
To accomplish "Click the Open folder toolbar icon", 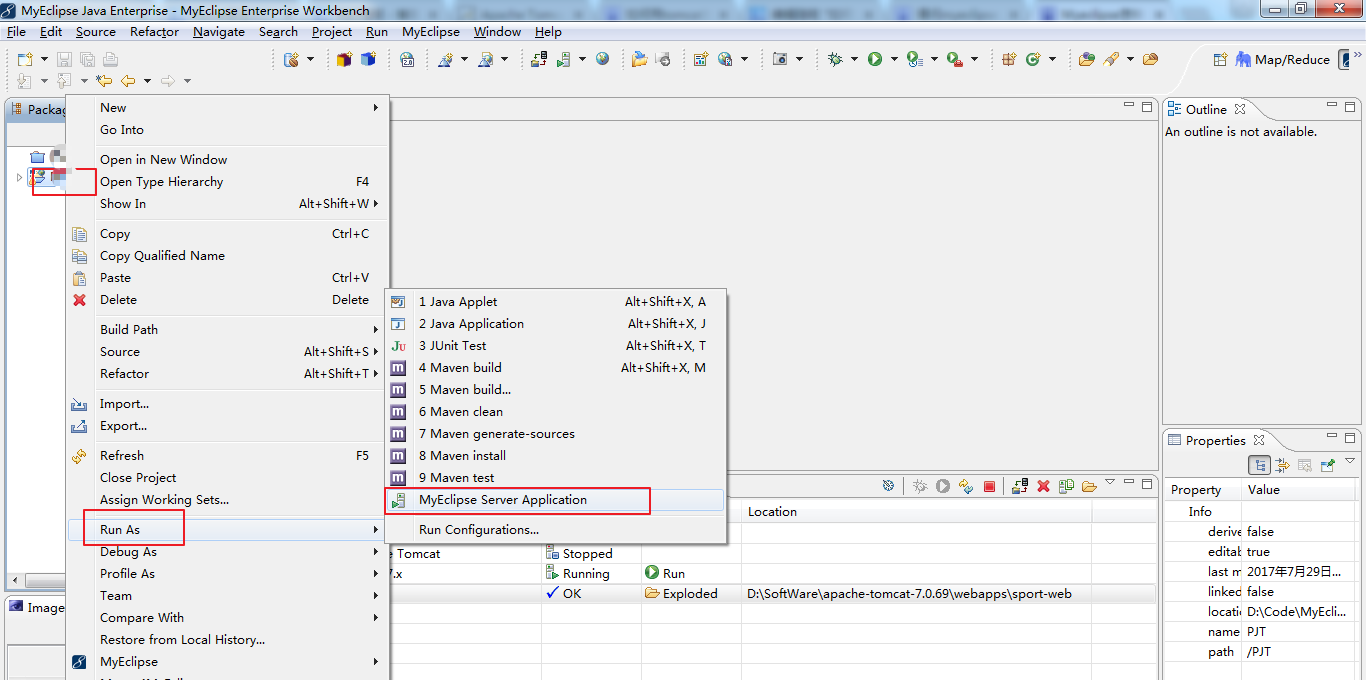I will click(639, 60).
